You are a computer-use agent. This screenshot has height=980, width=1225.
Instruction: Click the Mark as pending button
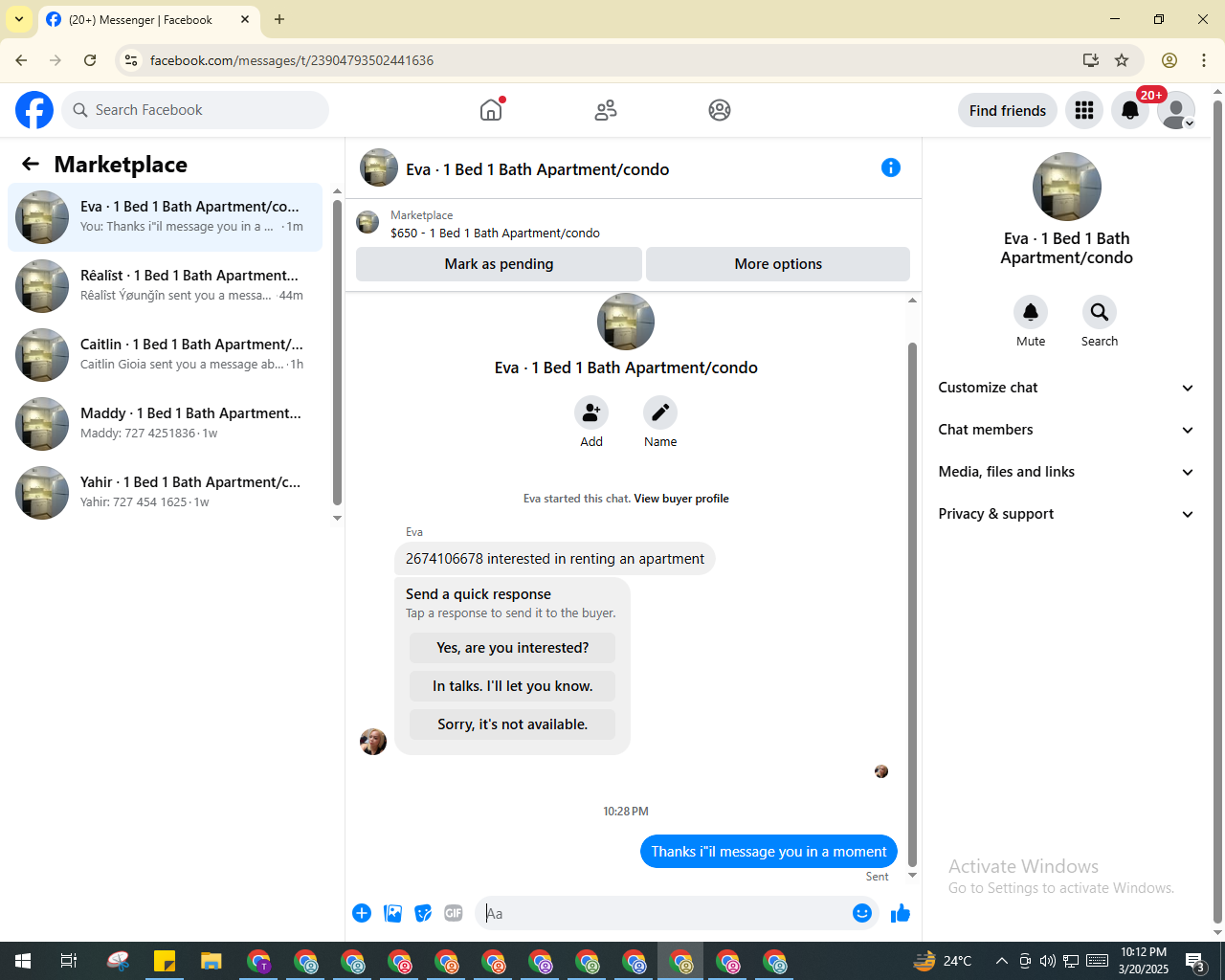click(499, 264)
